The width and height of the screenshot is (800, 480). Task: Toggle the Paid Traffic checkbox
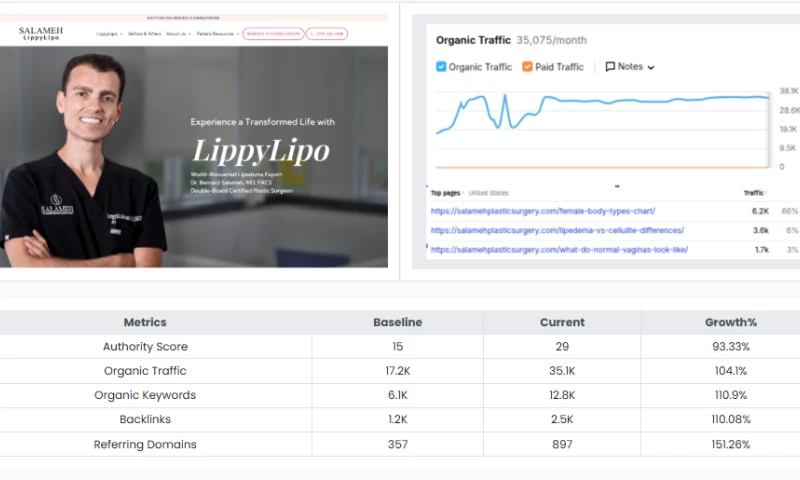527,67
